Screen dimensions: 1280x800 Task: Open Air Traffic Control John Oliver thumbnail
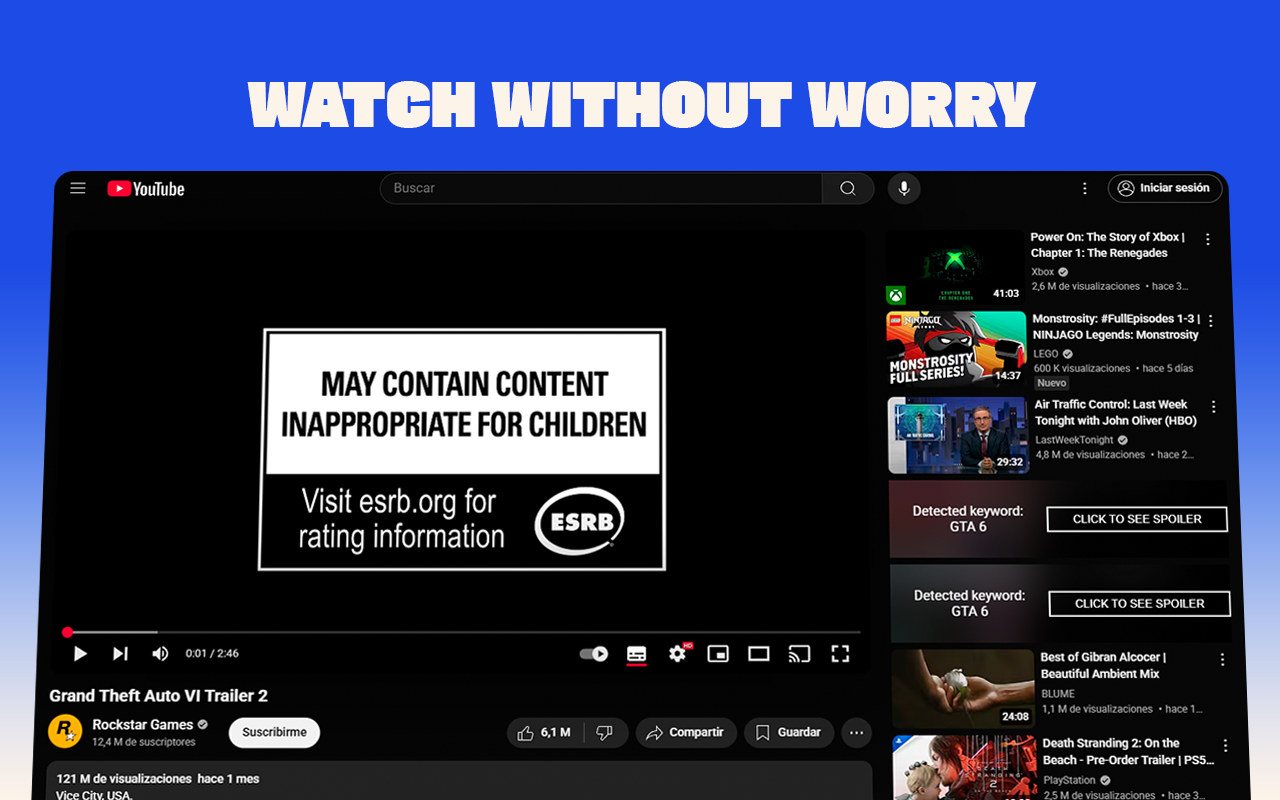958,435
